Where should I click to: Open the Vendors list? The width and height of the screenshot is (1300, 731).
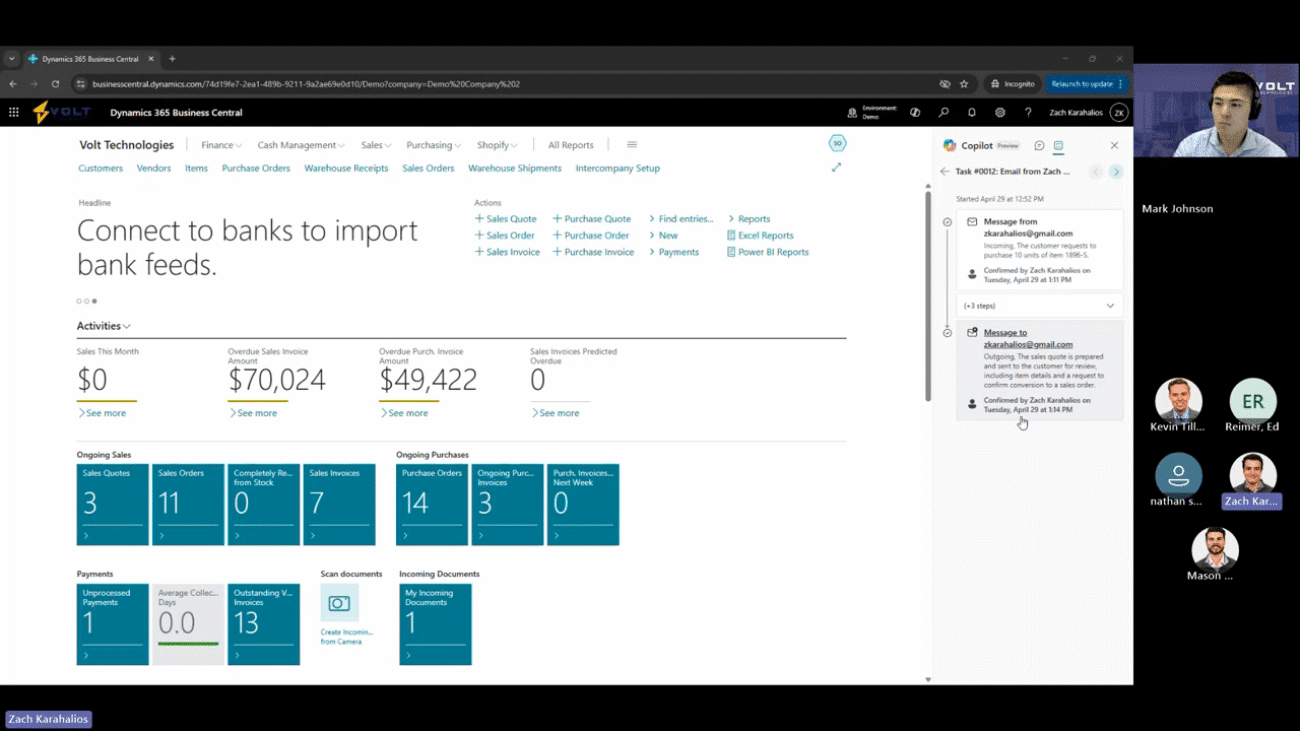[x=154, y=168]
